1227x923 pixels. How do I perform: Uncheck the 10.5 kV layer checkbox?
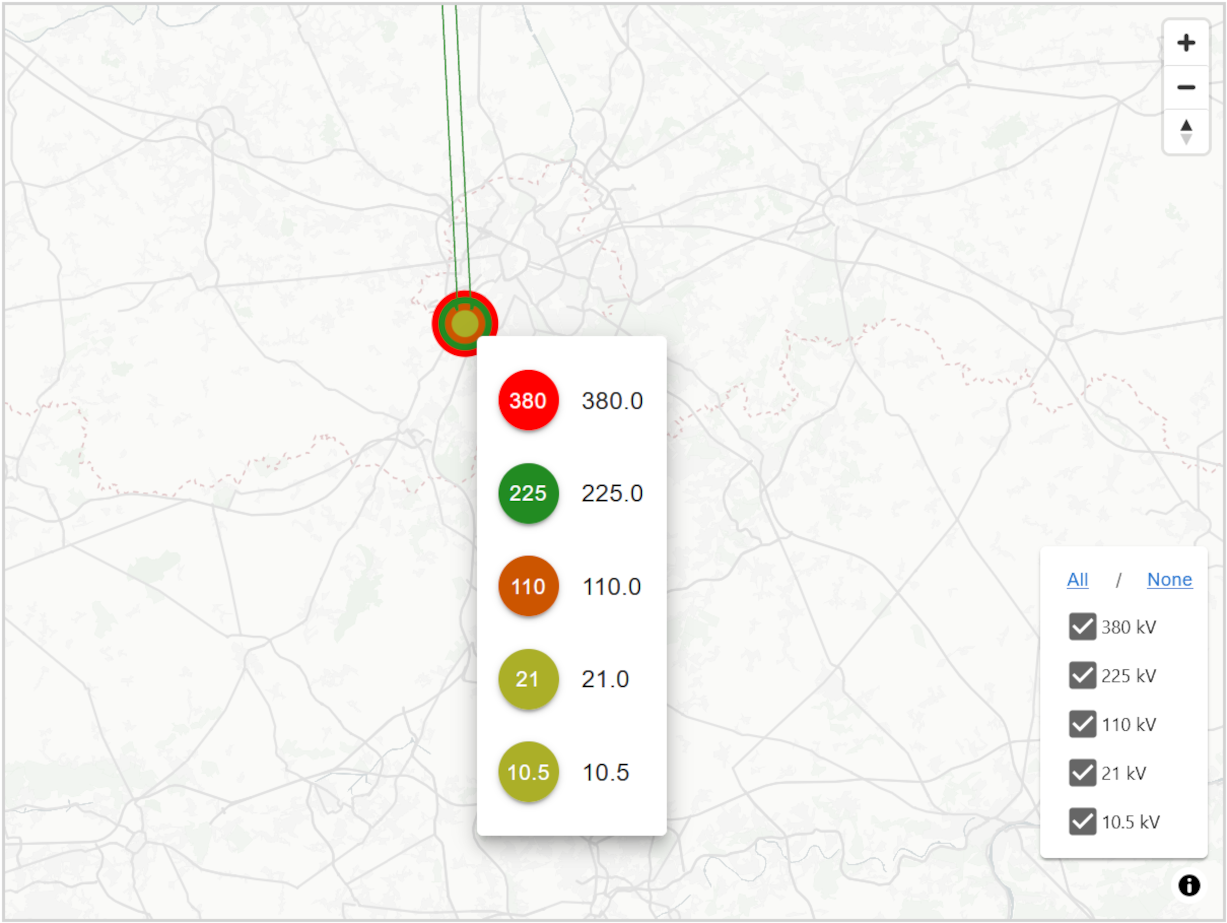[x=1083, y=822]
